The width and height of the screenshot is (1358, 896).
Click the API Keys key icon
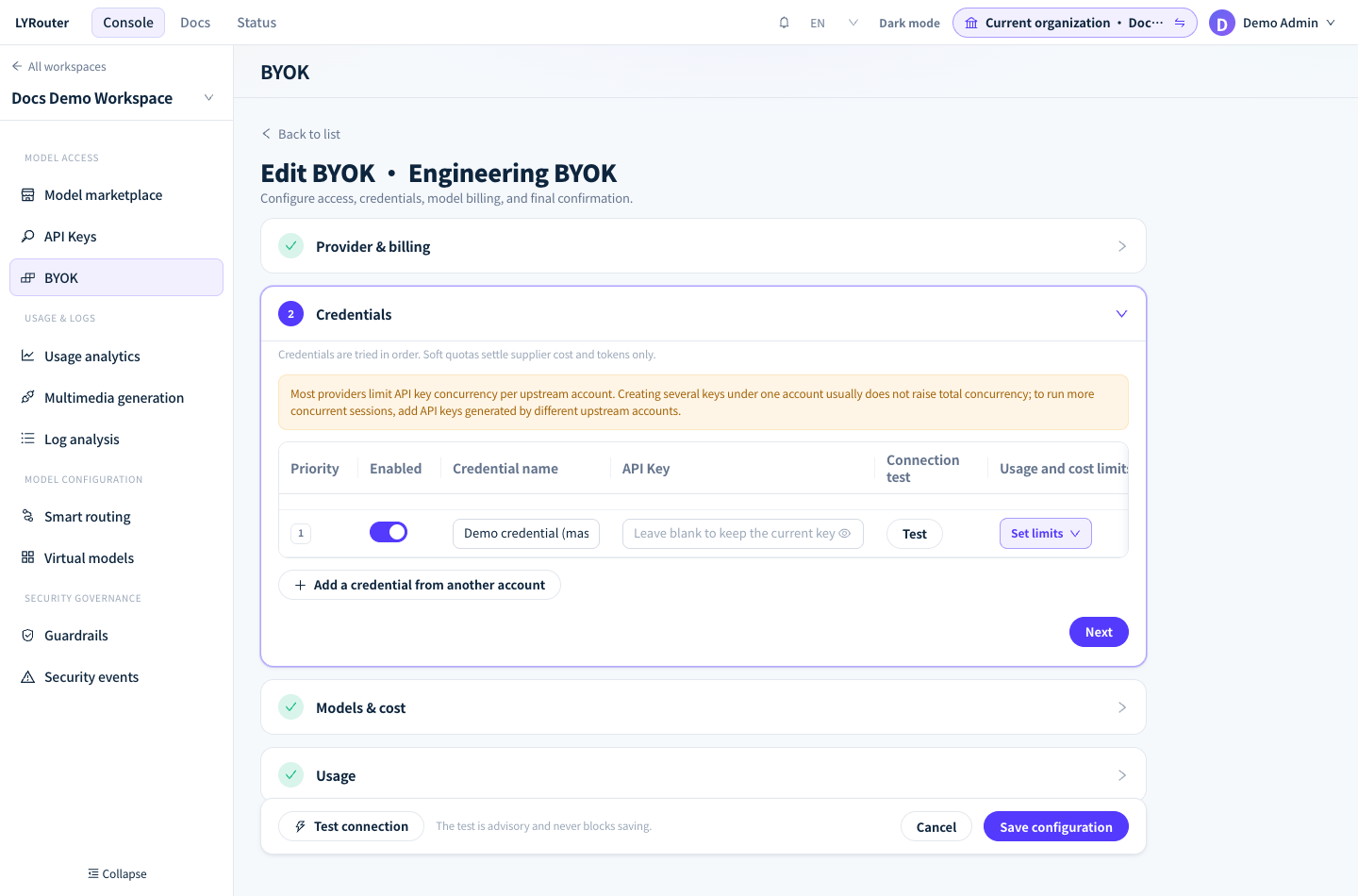click(28, 237)
